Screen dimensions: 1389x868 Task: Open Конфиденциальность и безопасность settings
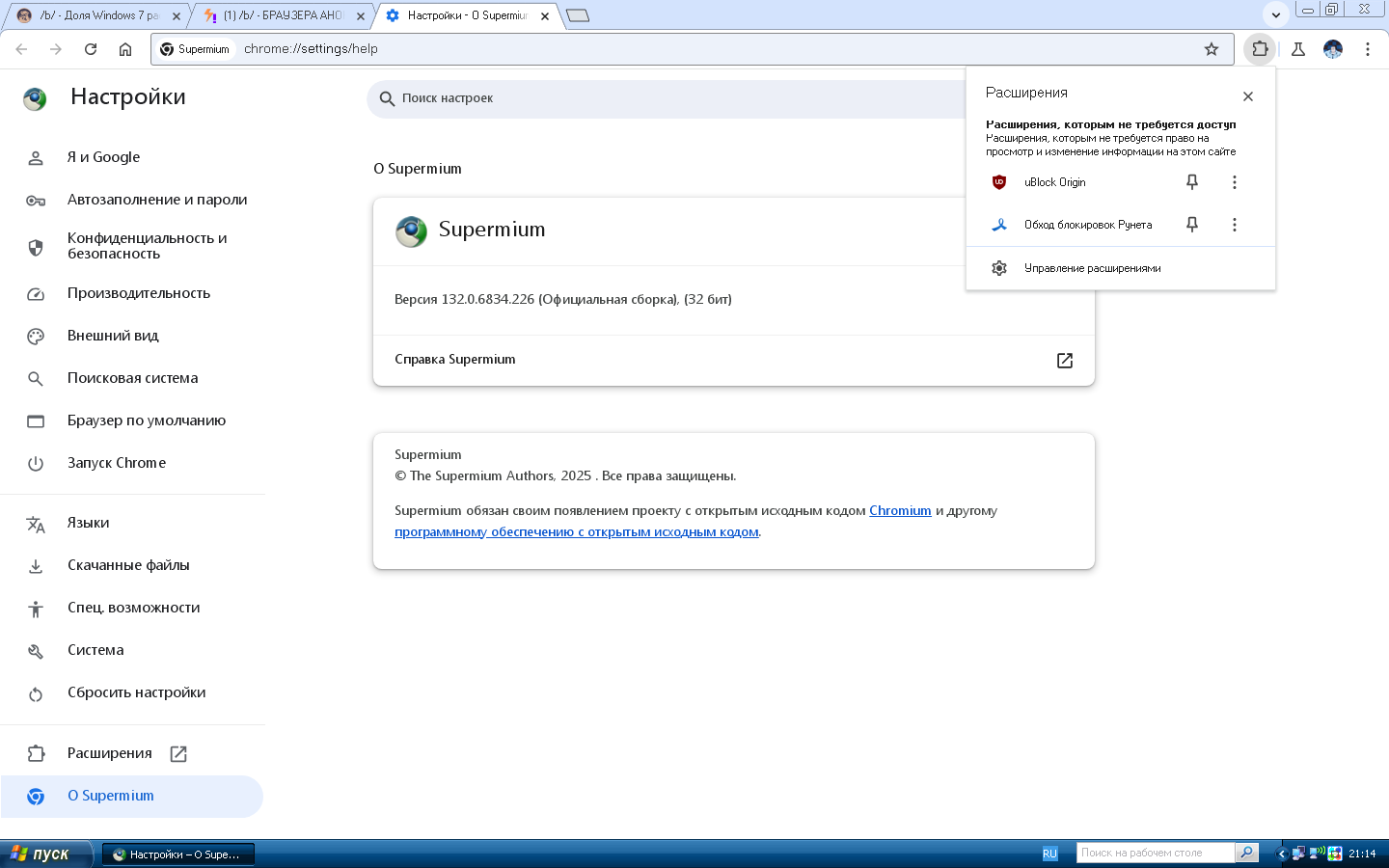coord(132,246)
